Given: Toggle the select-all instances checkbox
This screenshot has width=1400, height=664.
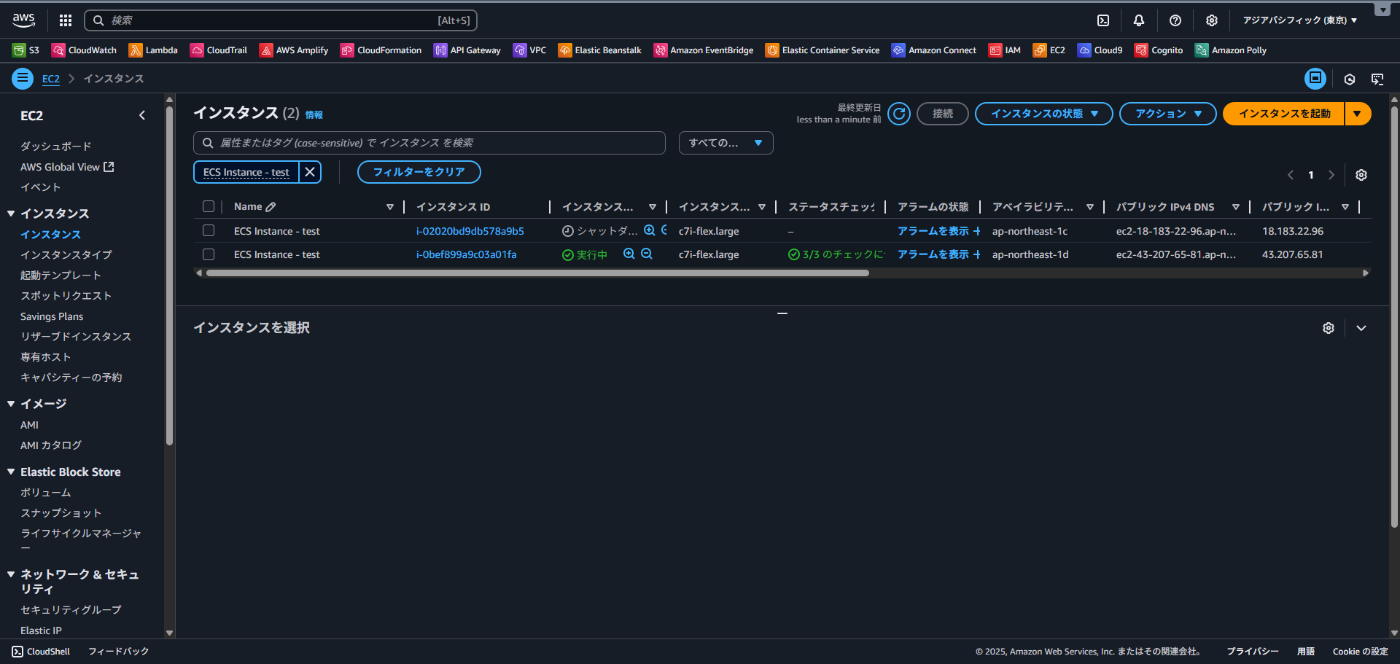Looking at the screenshot, I should point(208,207).
